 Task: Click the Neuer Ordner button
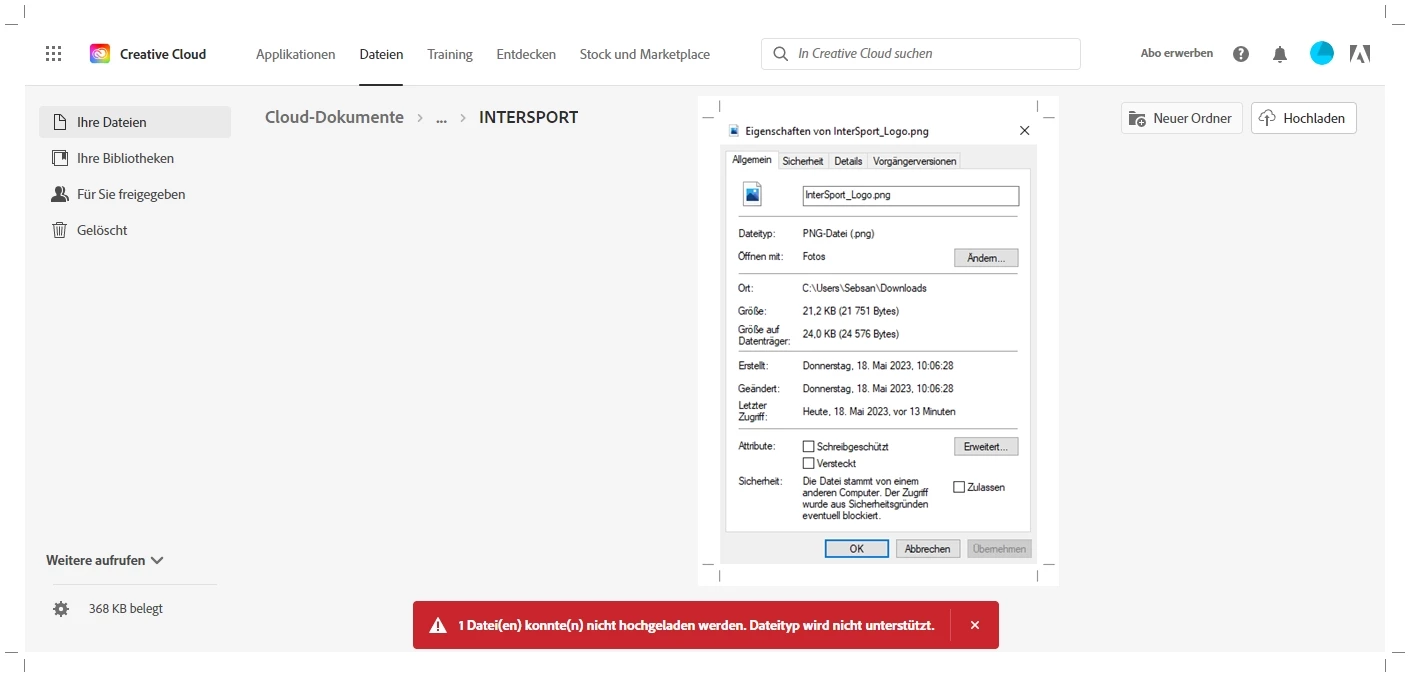(1182, 118)
